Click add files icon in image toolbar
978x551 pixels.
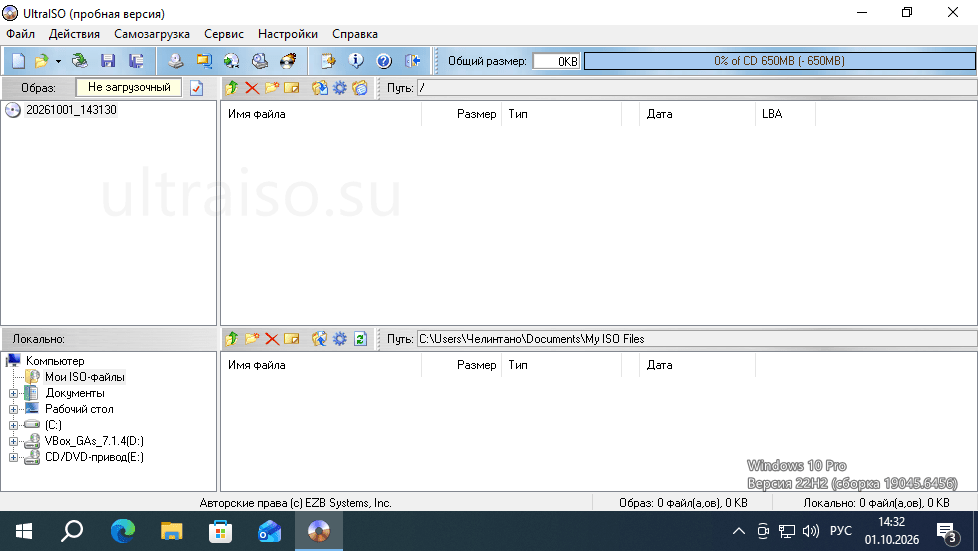(320, 88)
